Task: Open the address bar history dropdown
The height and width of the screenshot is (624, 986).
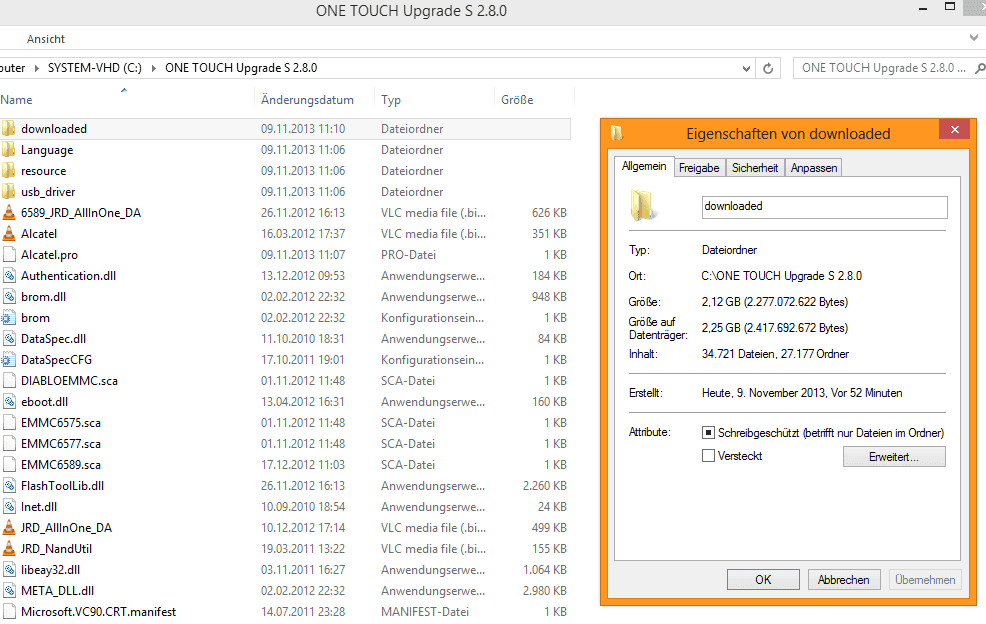Action: coord(746,69)
